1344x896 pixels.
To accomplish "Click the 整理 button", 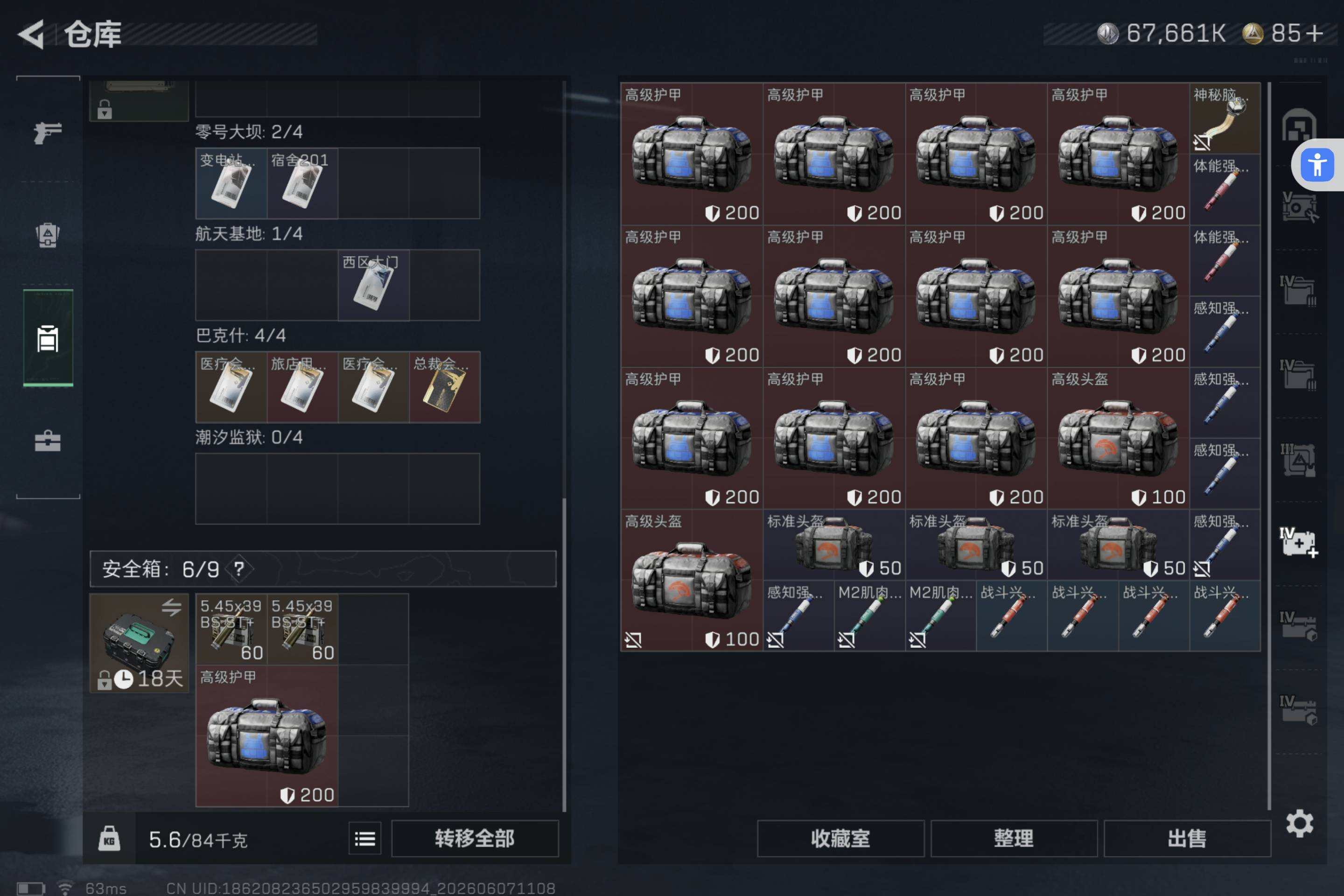I will [1014, 839].
